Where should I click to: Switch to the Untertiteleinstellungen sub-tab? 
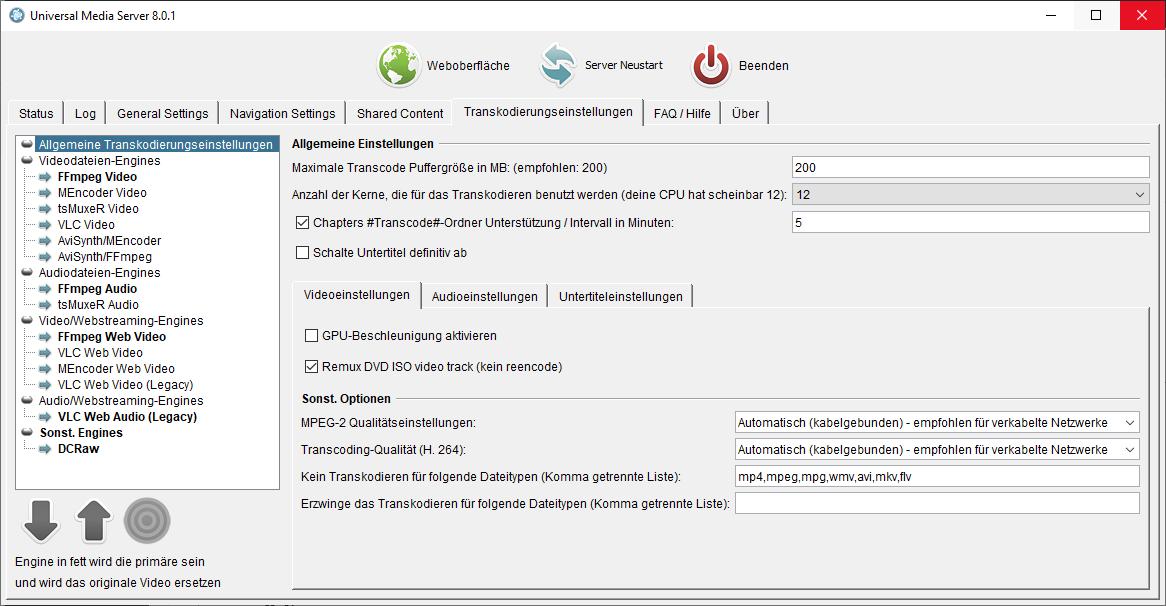click(620, 296)
